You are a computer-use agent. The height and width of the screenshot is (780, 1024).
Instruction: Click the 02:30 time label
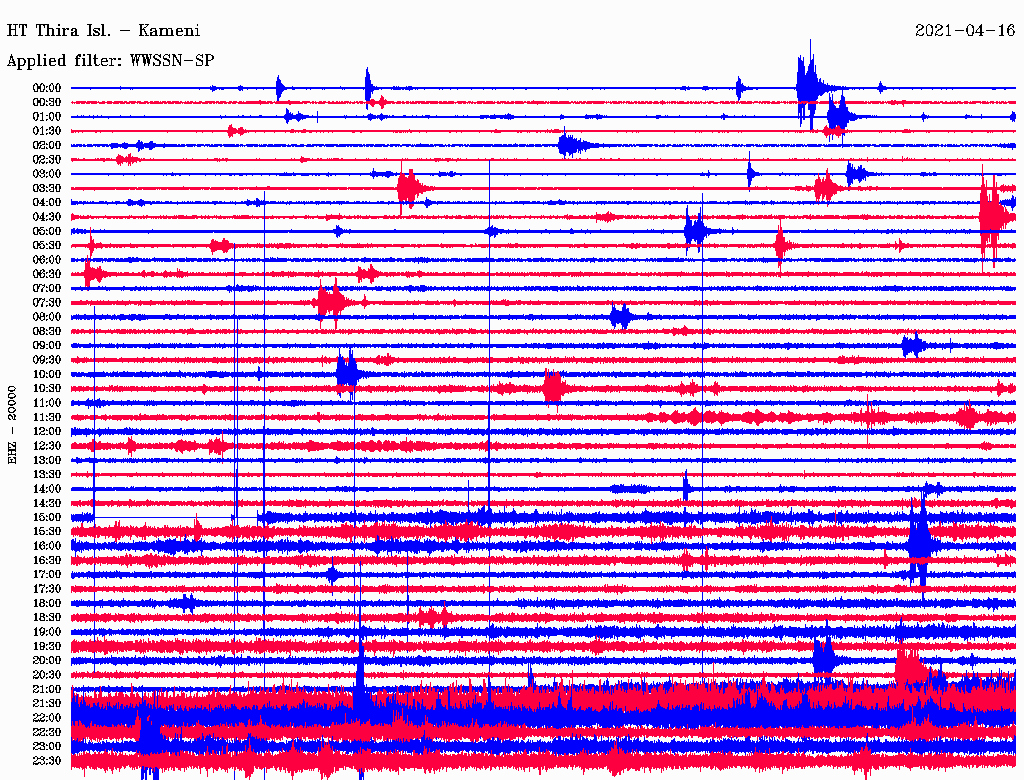coord(47,159)
